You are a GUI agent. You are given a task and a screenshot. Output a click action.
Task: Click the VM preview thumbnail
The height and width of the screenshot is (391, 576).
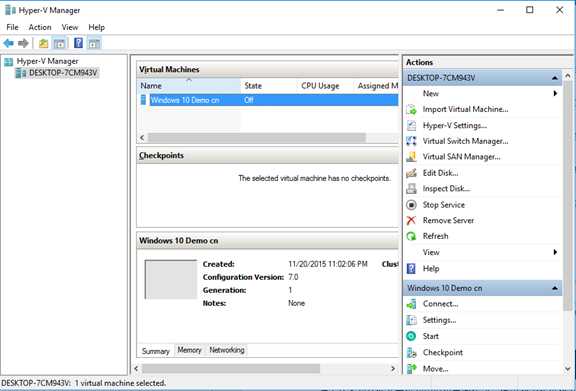171,279
